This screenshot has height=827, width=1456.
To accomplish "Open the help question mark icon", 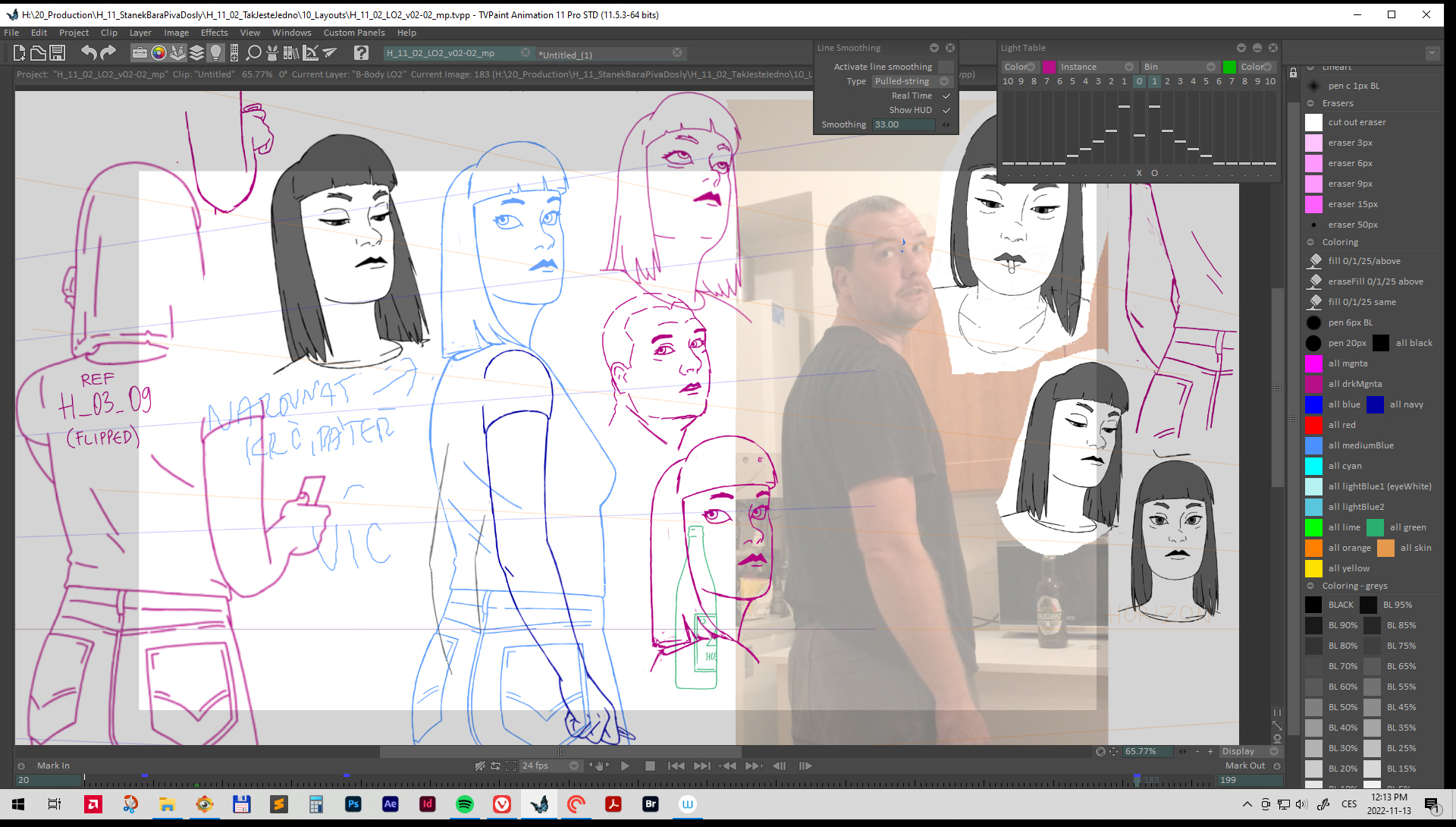I will (361, 53).
